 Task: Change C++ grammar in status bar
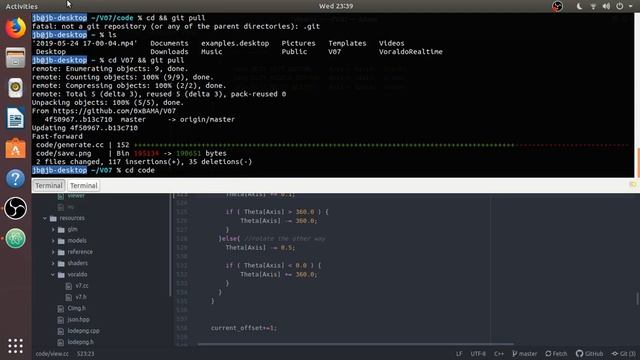coord(499,354)
